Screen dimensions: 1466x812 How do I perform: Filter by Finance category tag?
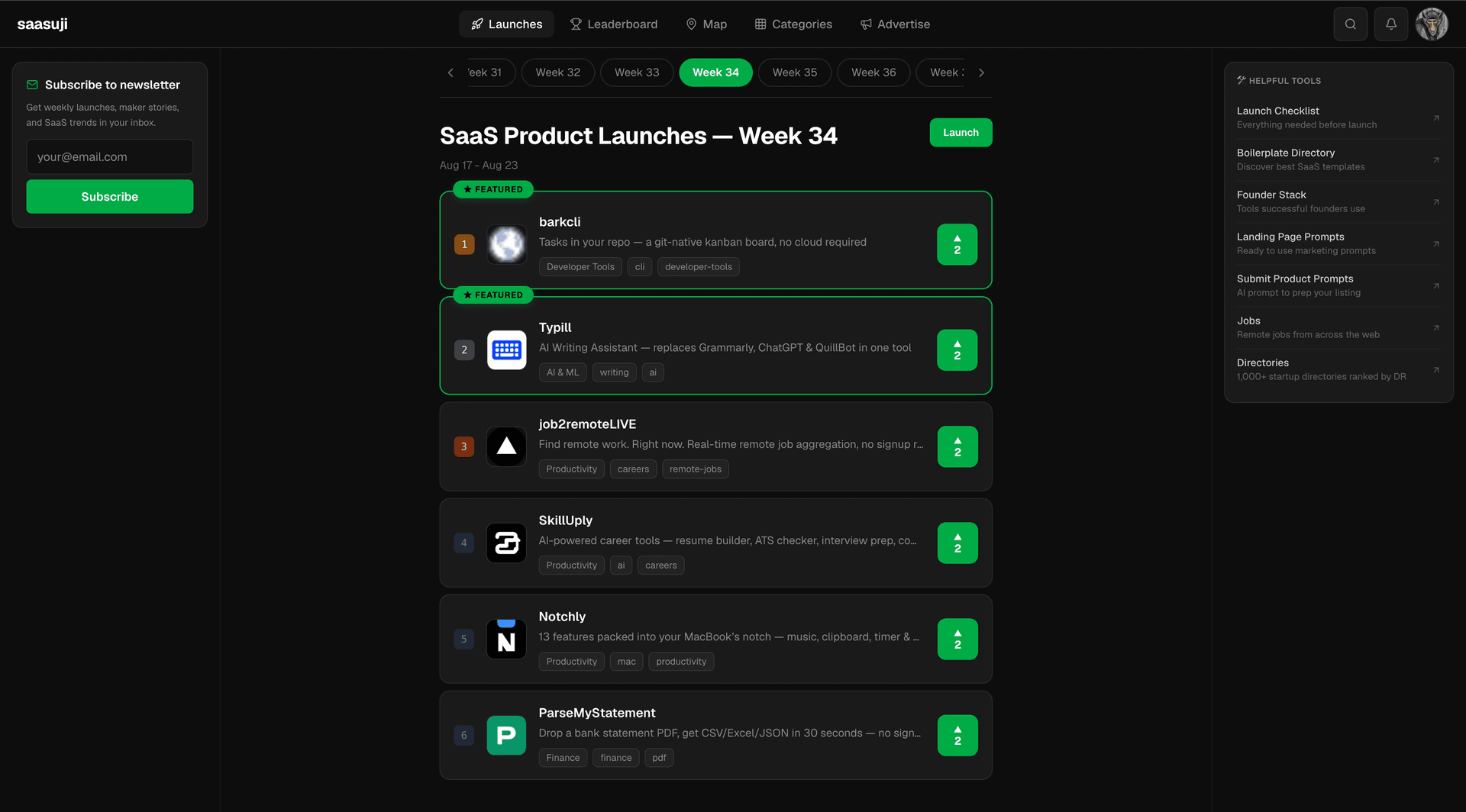point(563,758)
